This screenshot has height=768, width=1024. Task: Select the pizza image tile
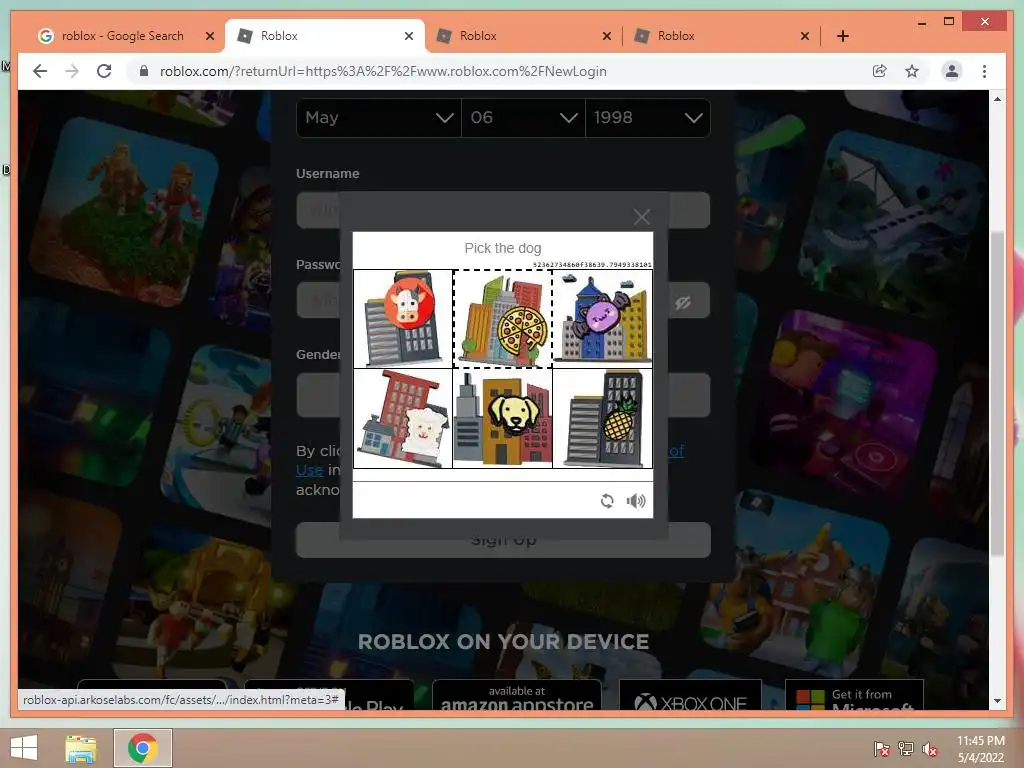[503, 319]
